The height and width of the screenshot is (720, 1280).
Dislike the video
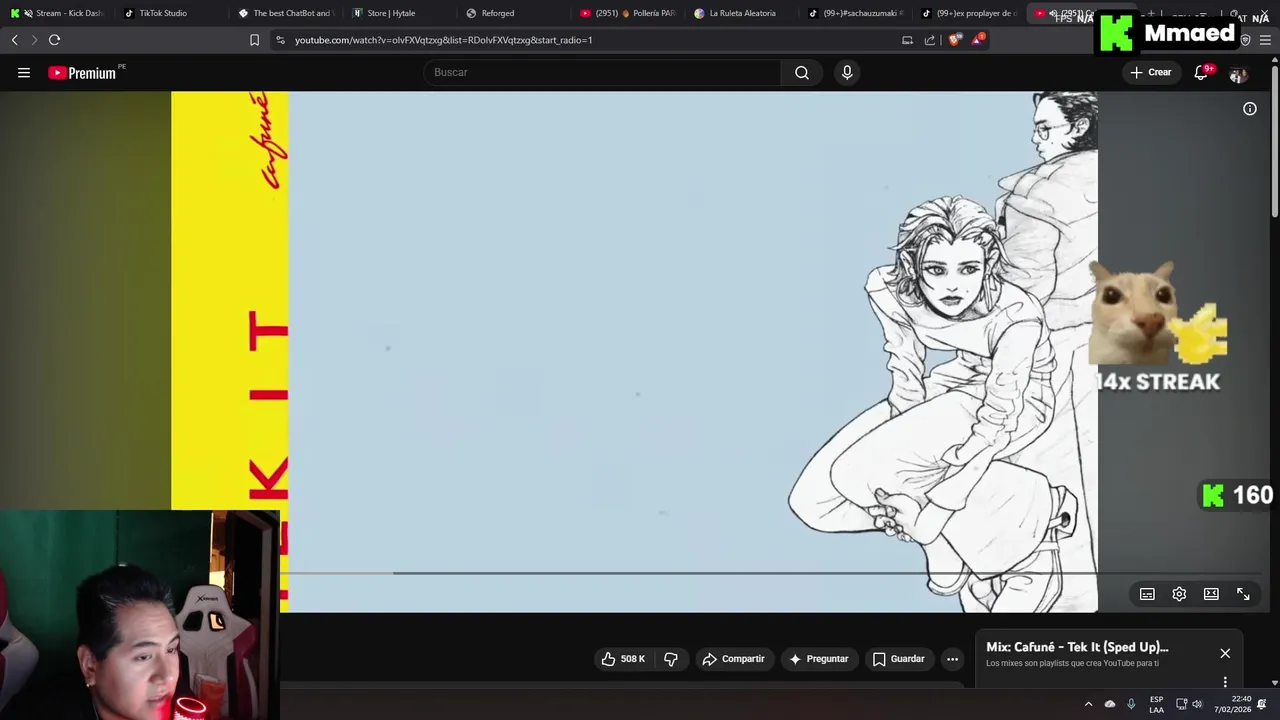tap(671, 659)
